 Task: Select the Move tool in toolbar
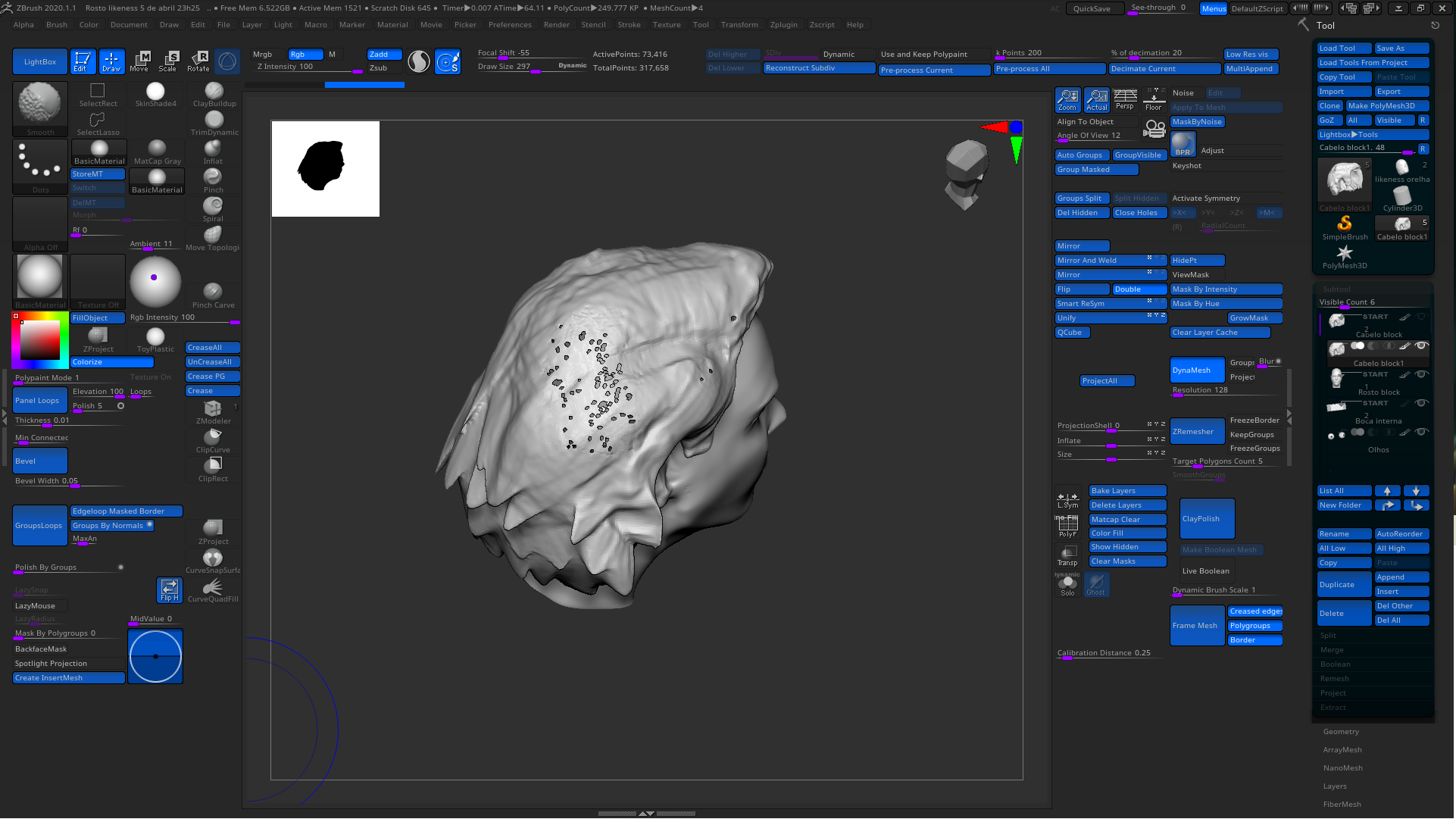pyautogui.click(x=139, y=61)
